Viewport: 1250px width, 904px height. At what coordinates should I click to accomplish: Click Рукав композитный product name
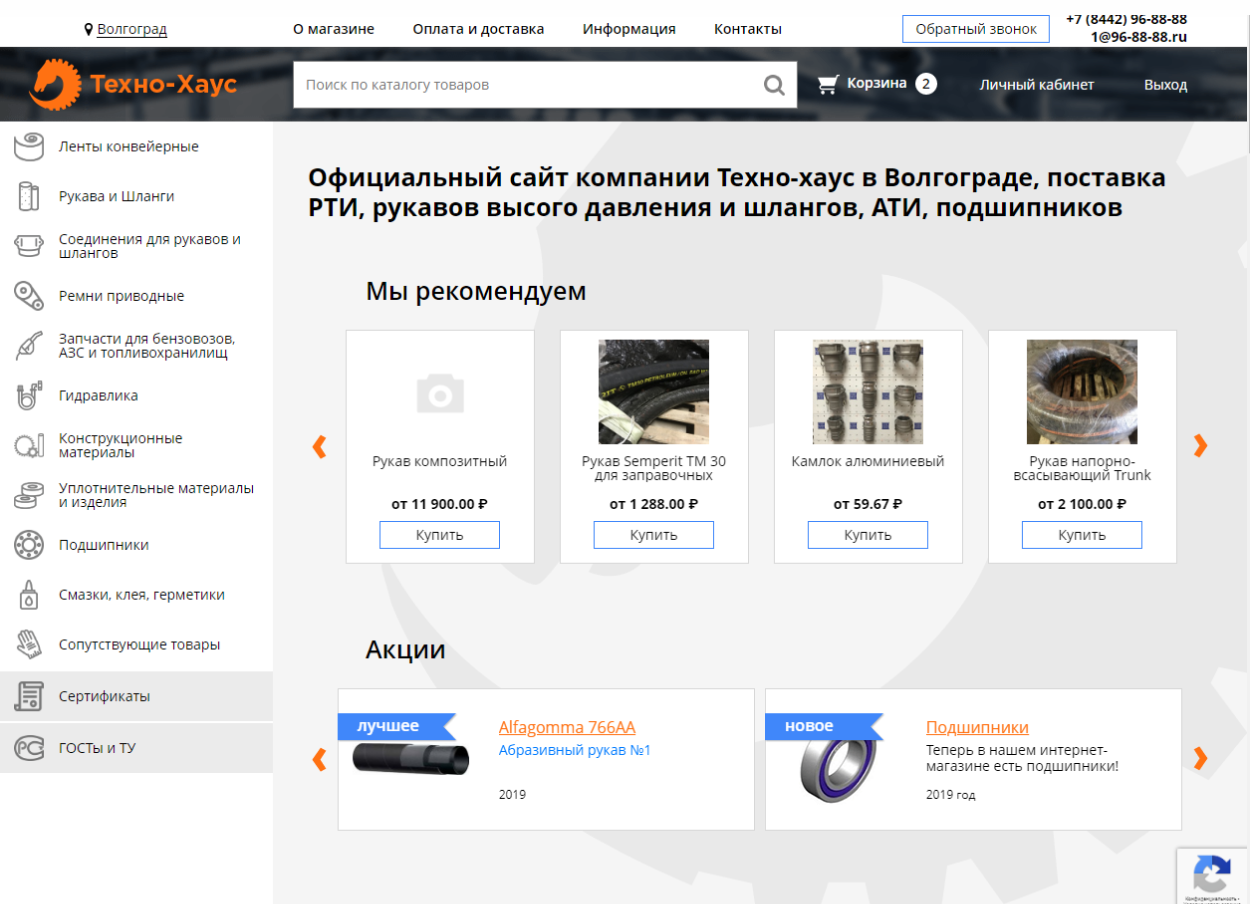tap(440, 462)
